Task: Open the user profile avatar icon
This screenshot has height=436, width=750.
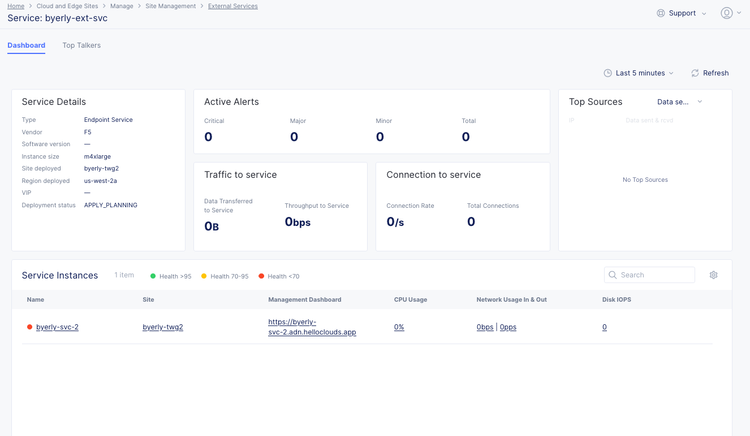Action: click(726, 13)
